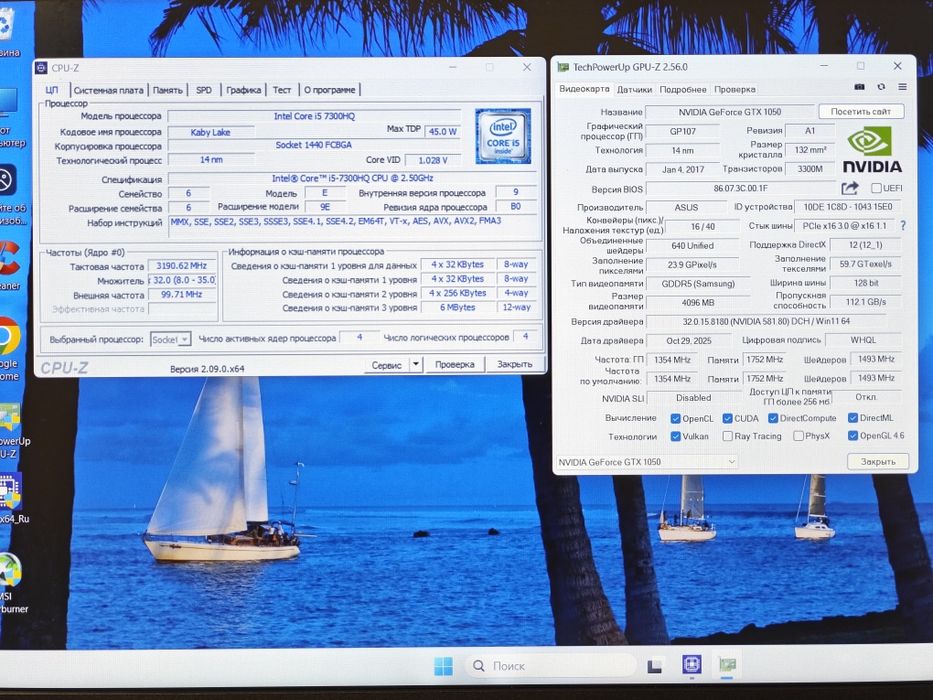933x700 pixels.
Task: Select the Датчики tab in GPU-Z
Action: tap(634, 89)
